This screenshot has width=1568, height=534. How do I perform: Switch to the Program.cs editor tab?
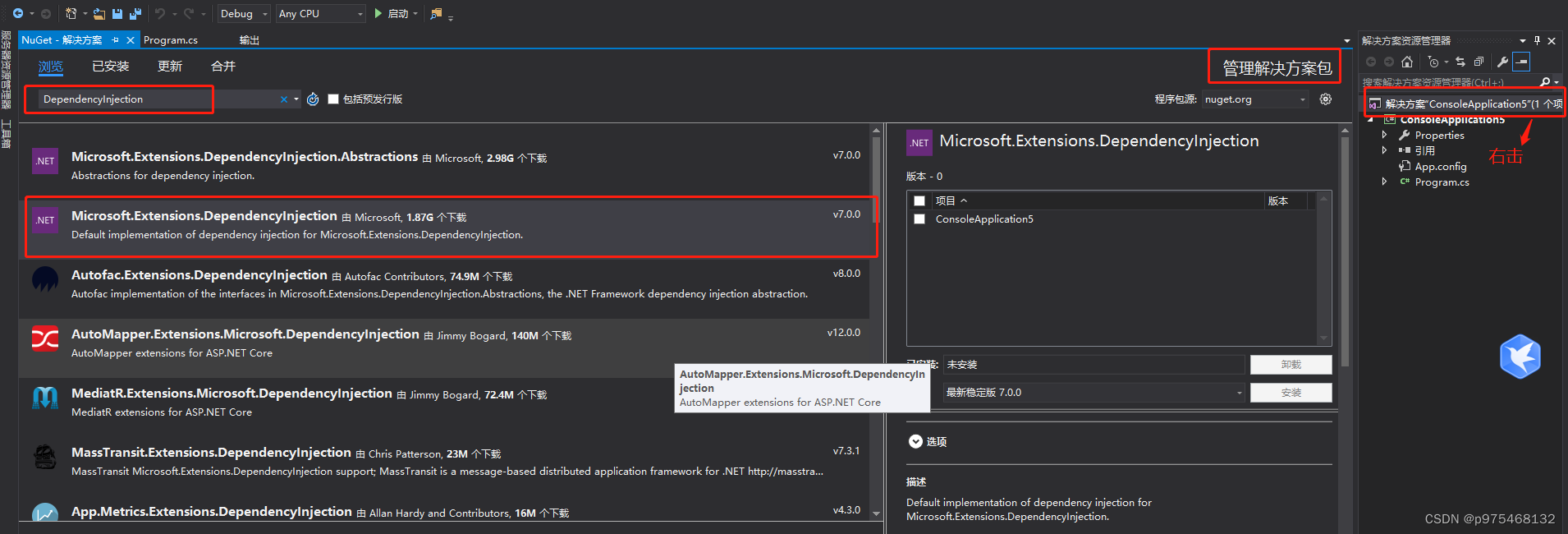pyautogui.click(x=171, y=39)
